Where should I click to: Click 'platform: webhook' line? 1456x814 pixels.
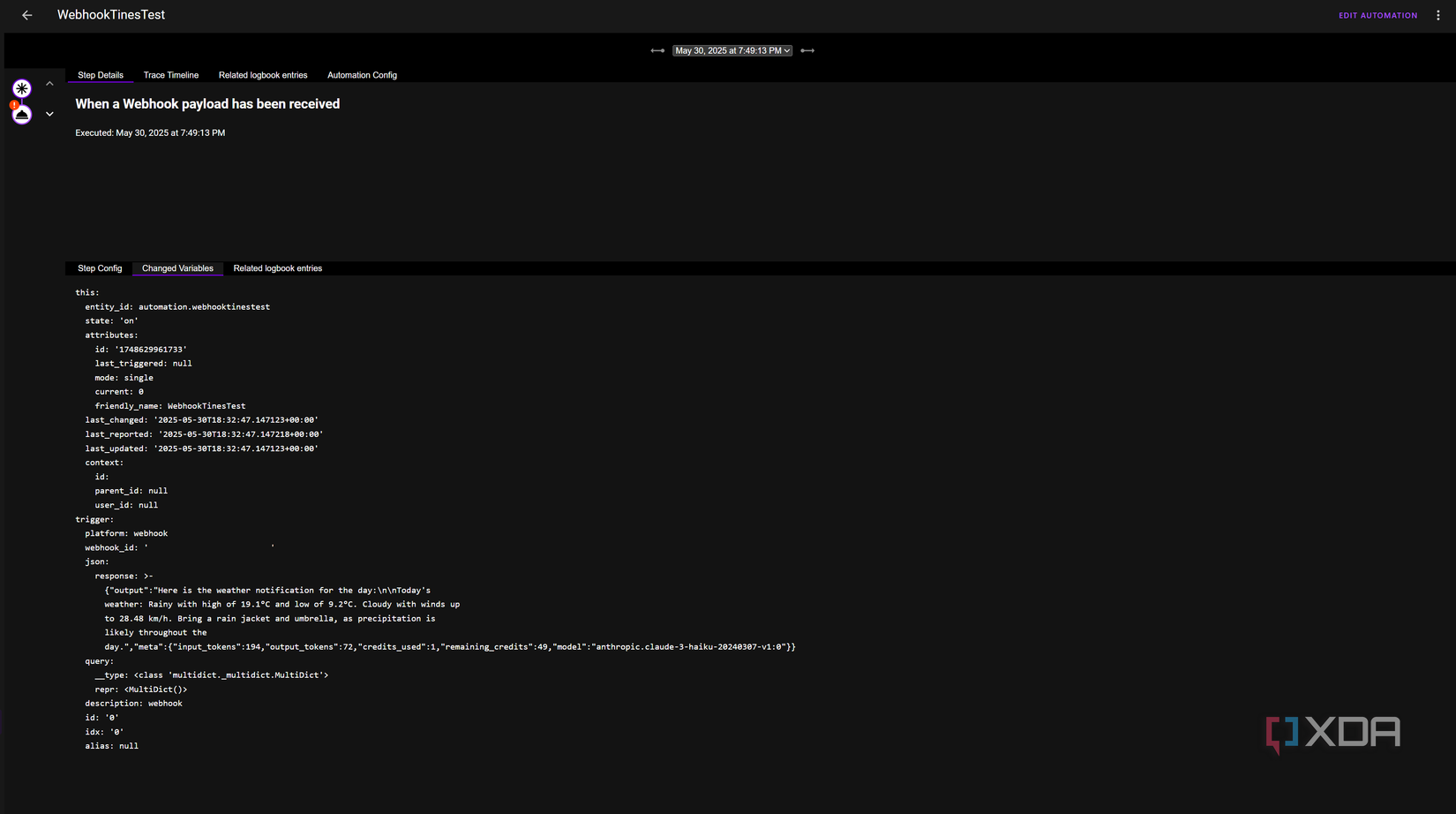(126, 533)
